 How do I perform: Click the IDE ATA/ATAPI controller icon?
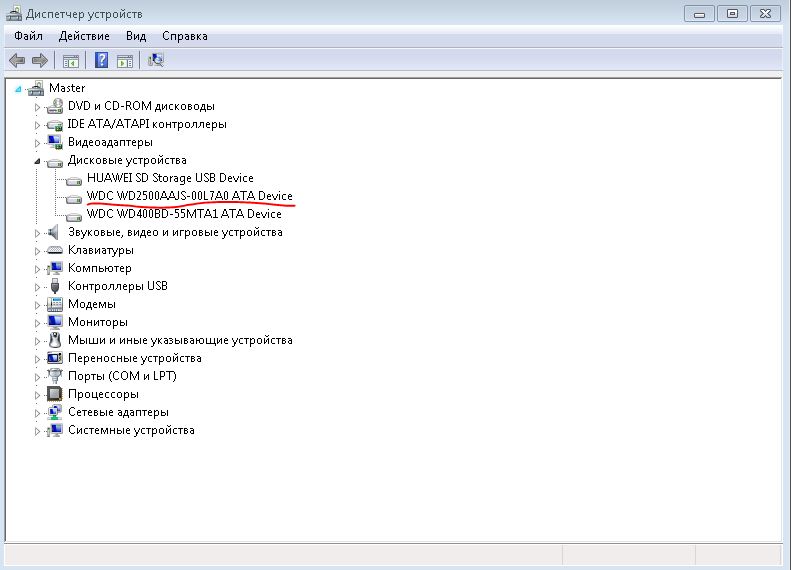[54, 125]
